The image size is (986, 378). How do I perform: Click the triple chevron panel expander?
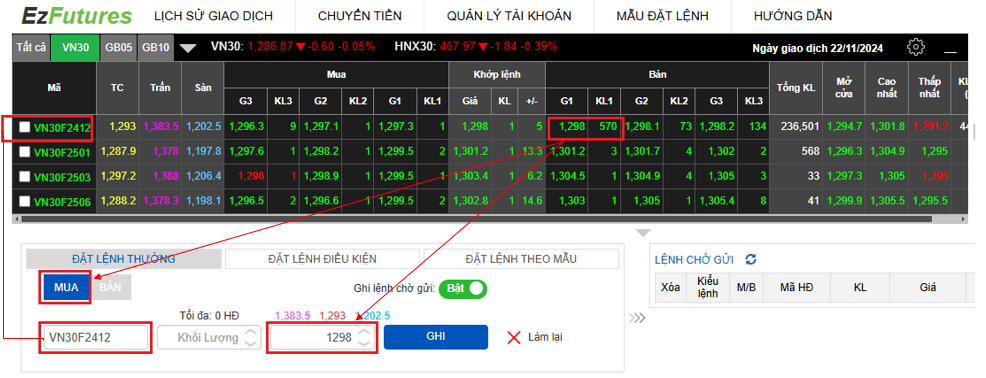tap(638, 318)
